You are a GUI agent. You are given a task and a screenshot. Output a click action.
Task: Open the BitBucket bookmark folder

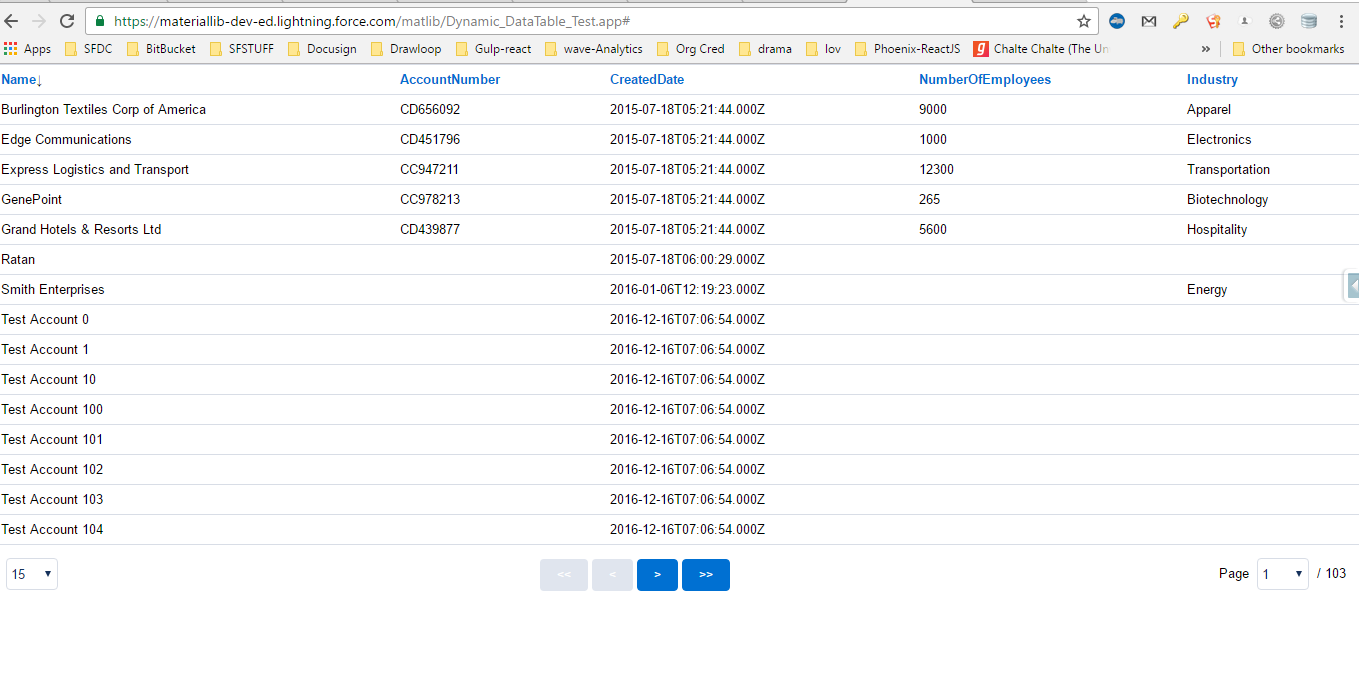pyautogui.click(x=160, y=49)
